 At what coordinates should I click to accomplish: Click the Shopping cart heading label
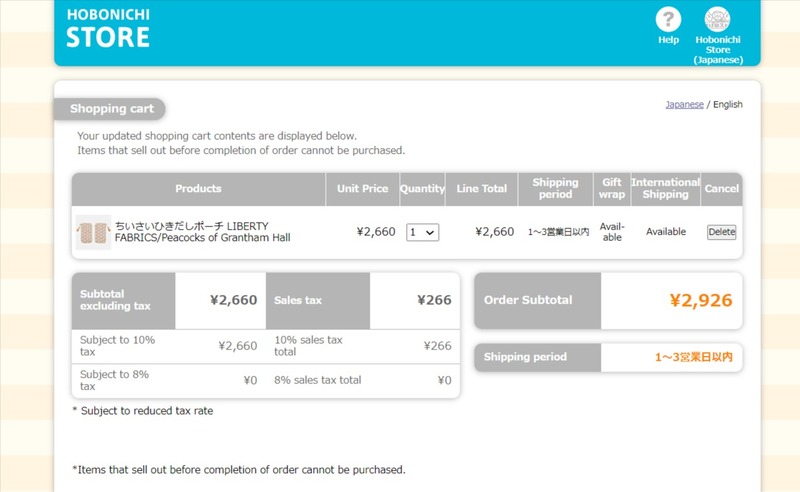coord(112,109)
